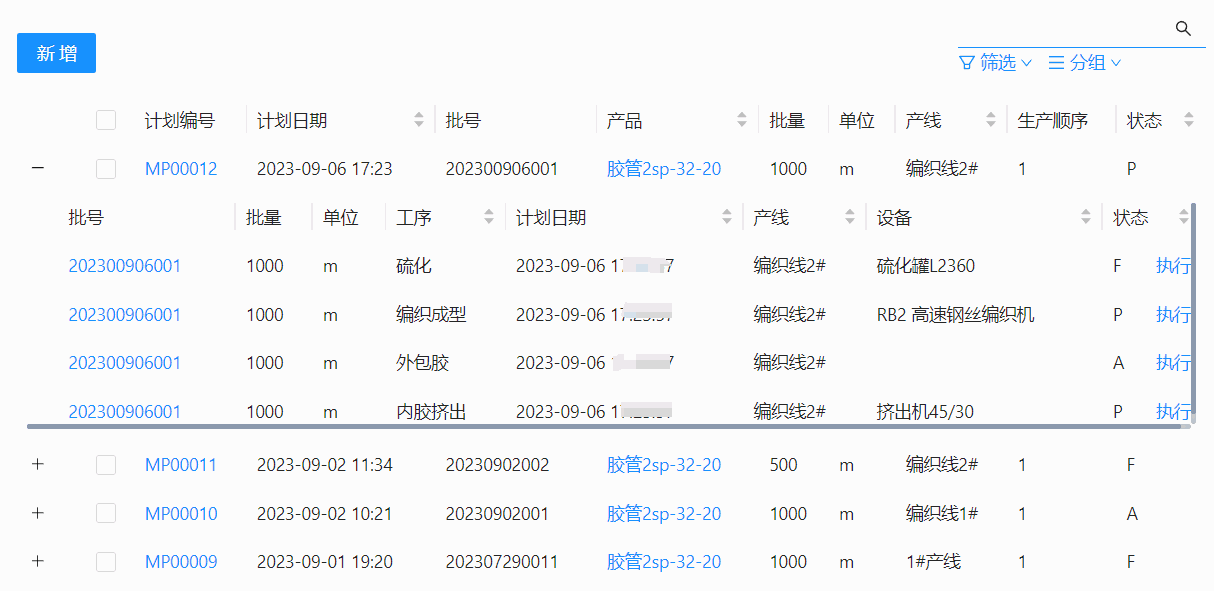
Task: Open plan link MP00010
Action: click(181, 514)
